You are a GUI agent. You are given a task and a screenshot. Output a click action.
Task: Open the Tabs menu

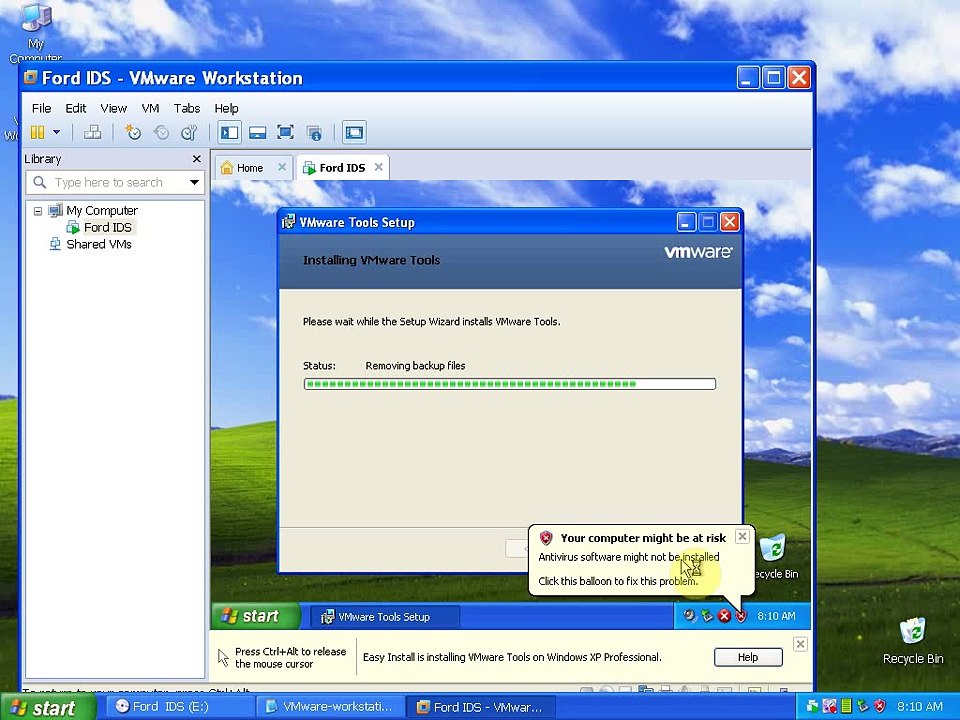(187, 108)
